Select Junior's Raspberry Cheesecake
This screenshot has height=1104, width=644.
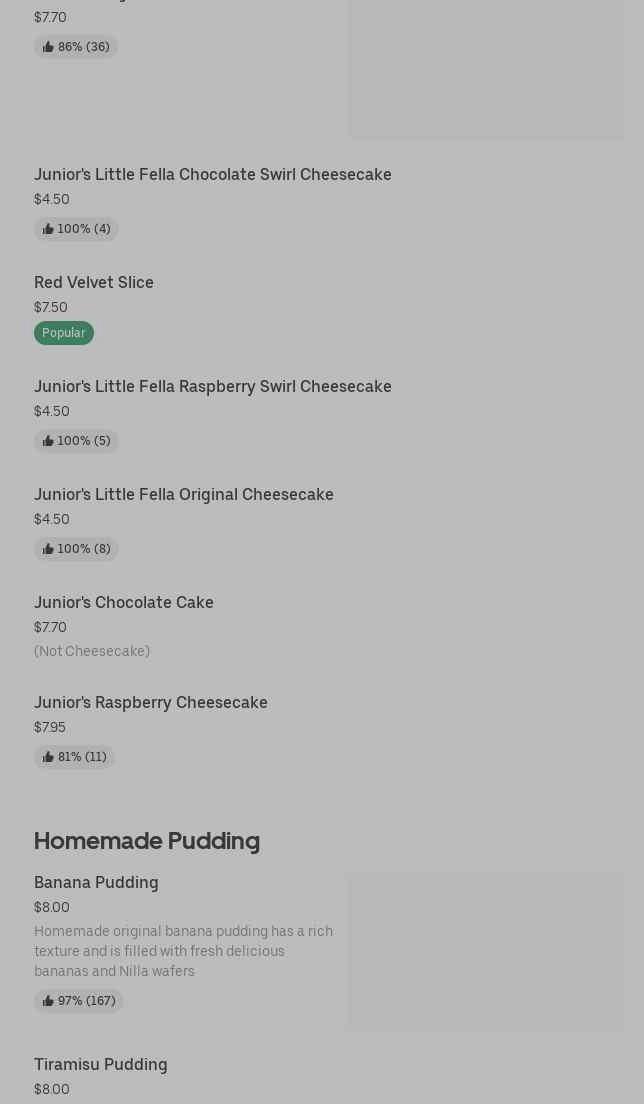pyautogui.click(x=151, y=702)
